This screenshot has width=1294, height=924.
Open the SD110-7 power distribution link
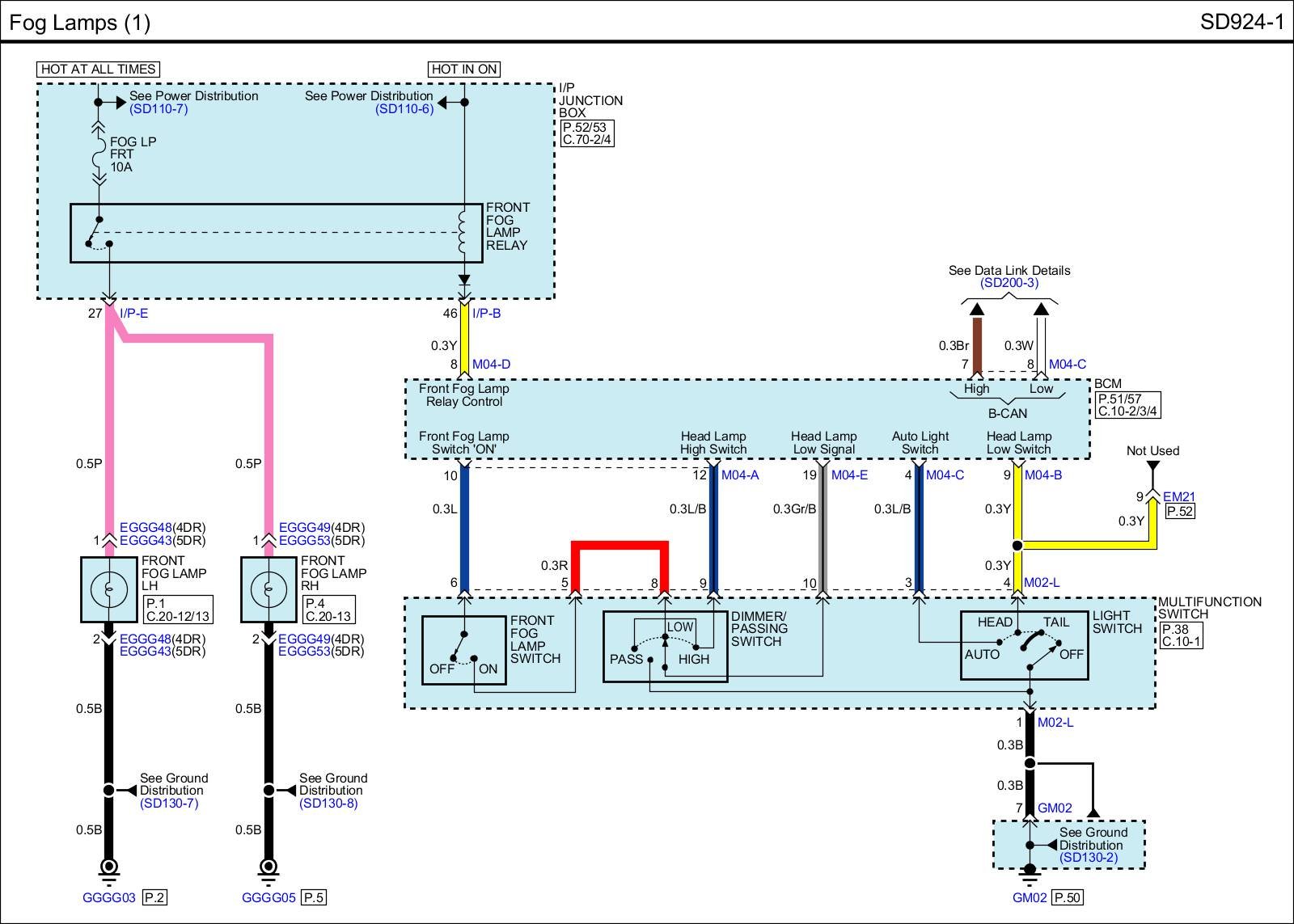(159, 109)
